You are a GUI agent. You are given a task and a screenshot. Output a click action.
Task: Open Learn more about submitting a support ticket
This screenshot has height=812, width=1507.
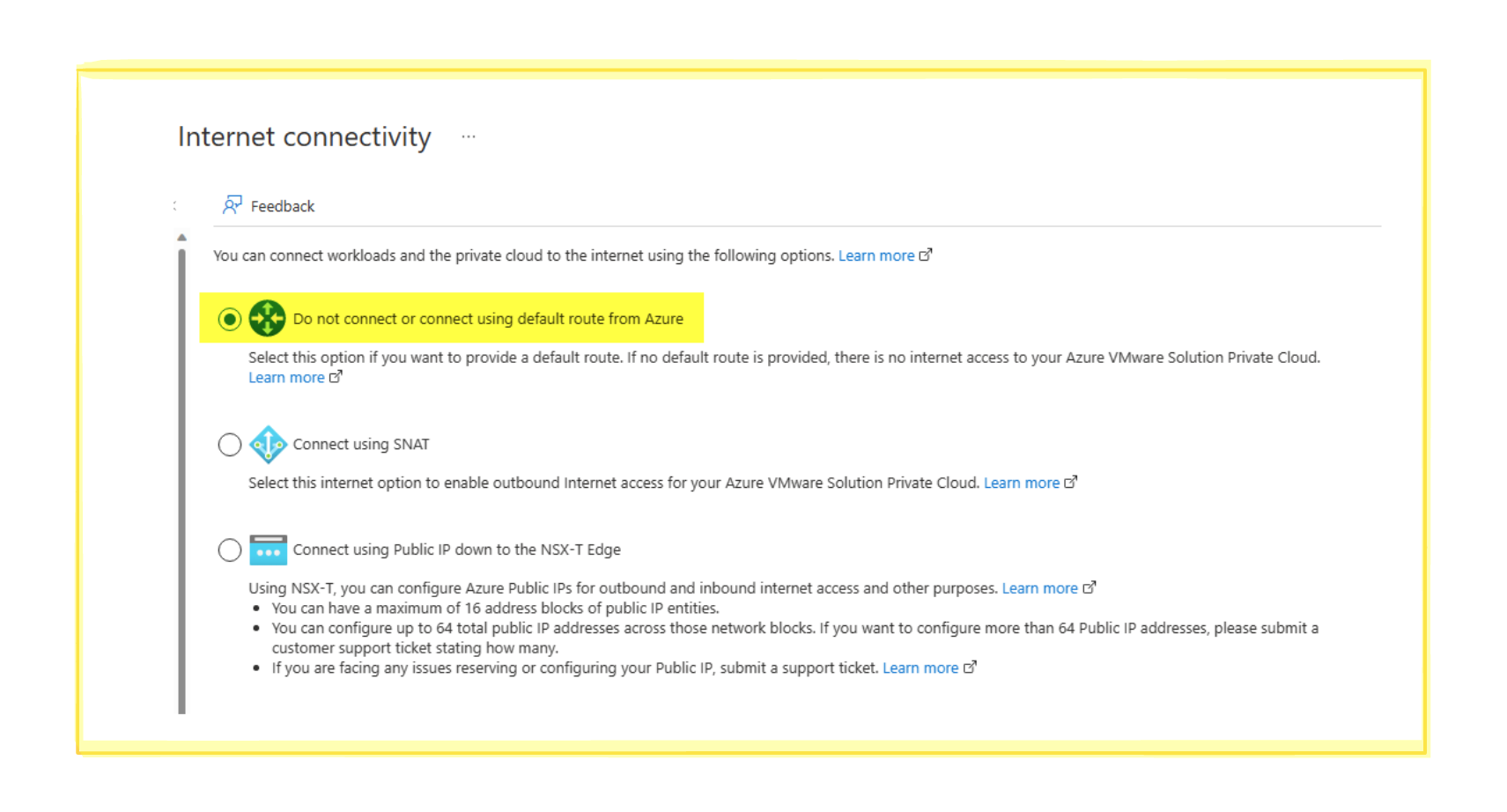click(920, 668)
